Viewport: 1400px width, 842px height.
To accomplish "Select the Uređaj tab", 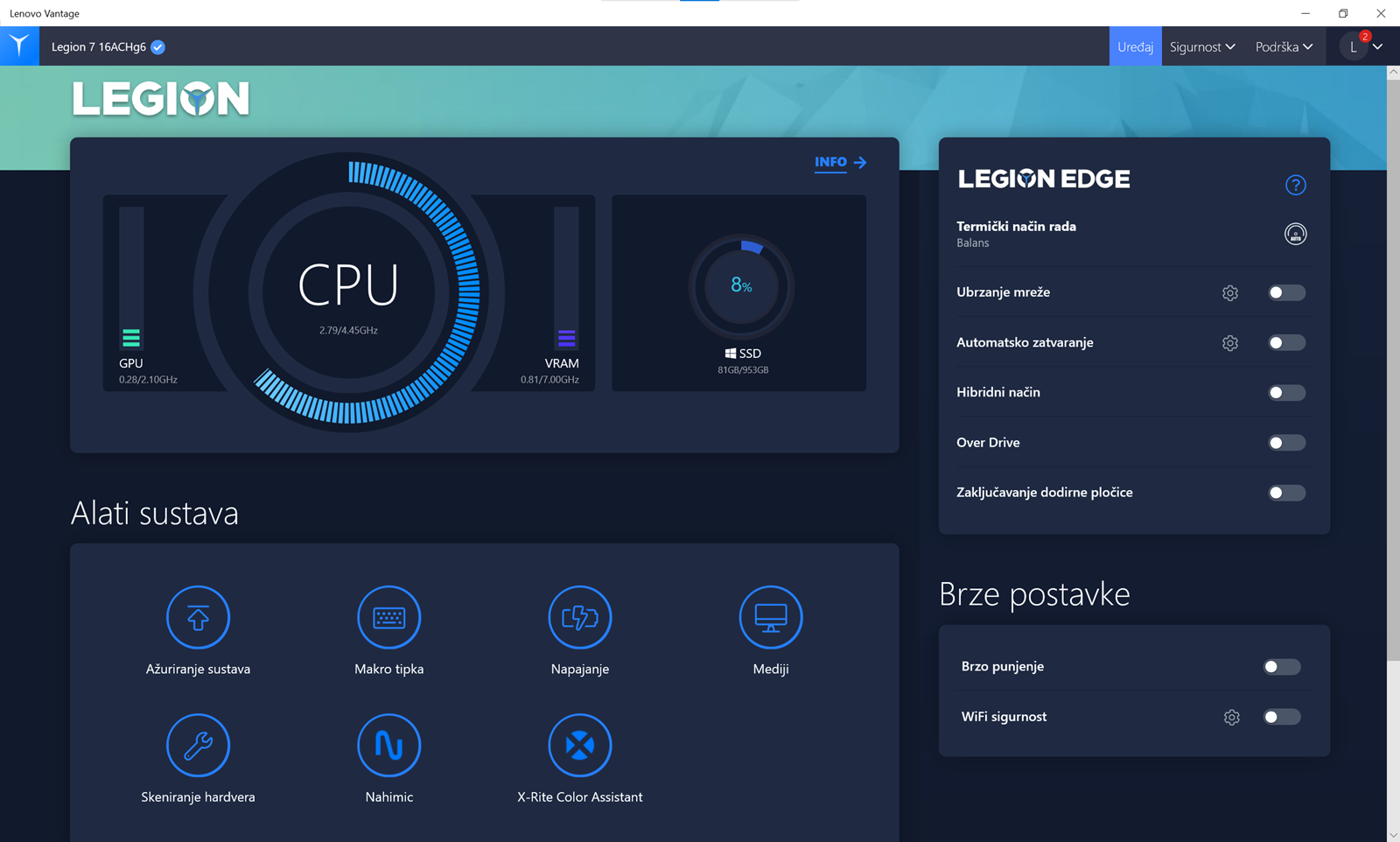I will click(x=1135, y=46).
